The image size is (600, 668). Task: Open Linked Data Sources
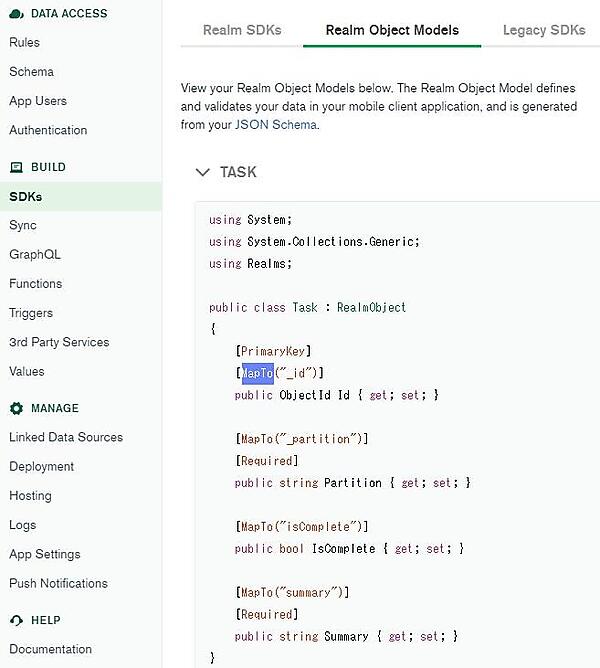(x=66, y=437)
